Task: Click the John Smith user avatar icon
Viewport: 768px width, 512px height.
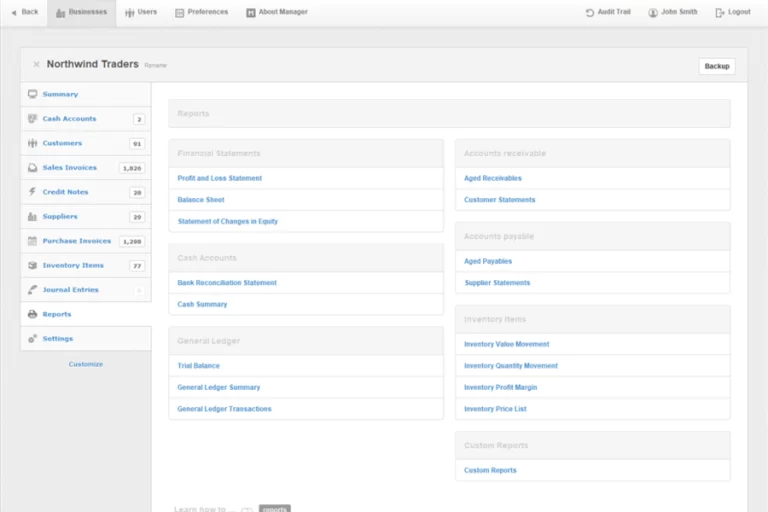Action: (x=653, y=12)
